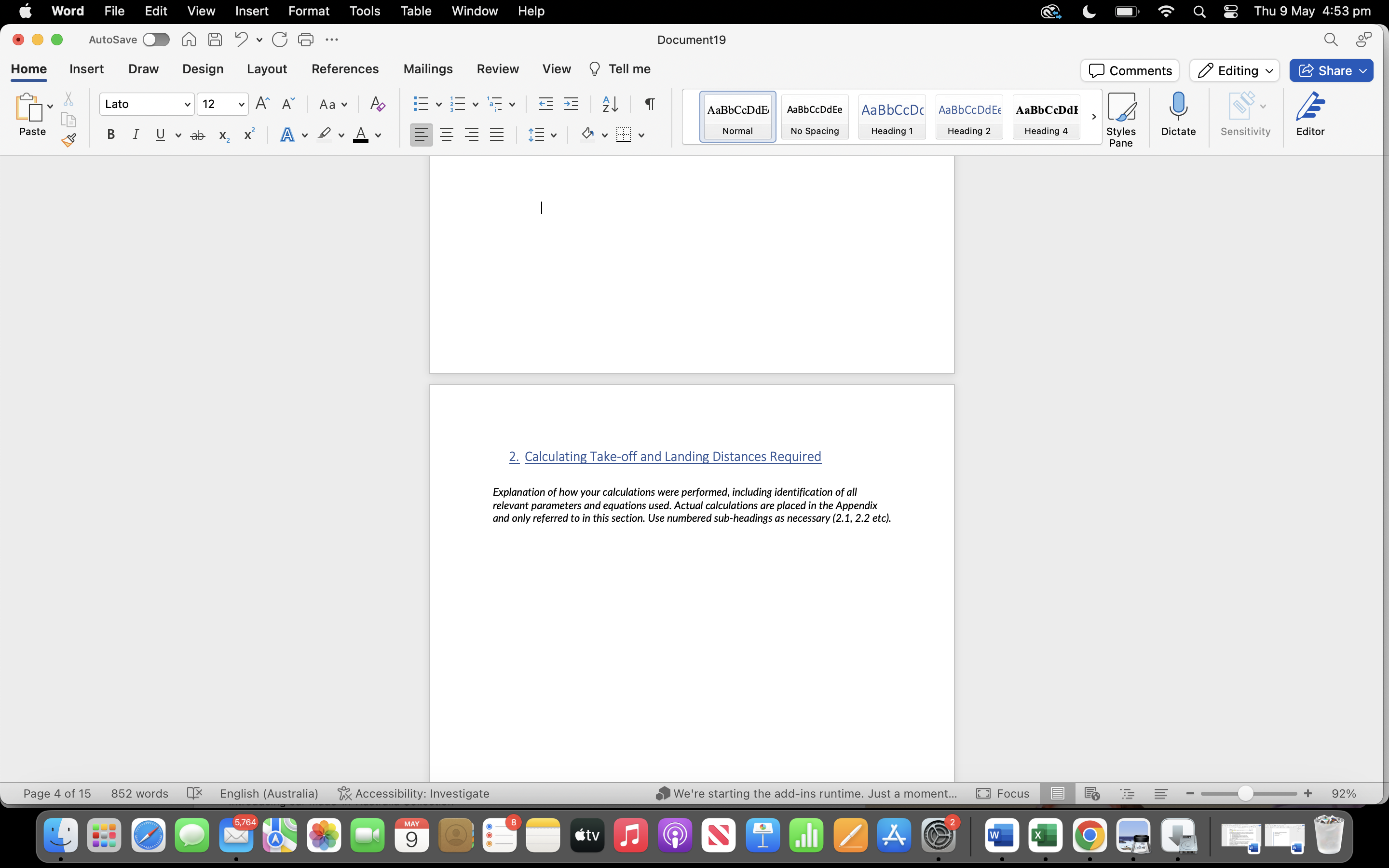Select the Superscript icon
The width and height of the screenshot is (1389, 868).
248,135
